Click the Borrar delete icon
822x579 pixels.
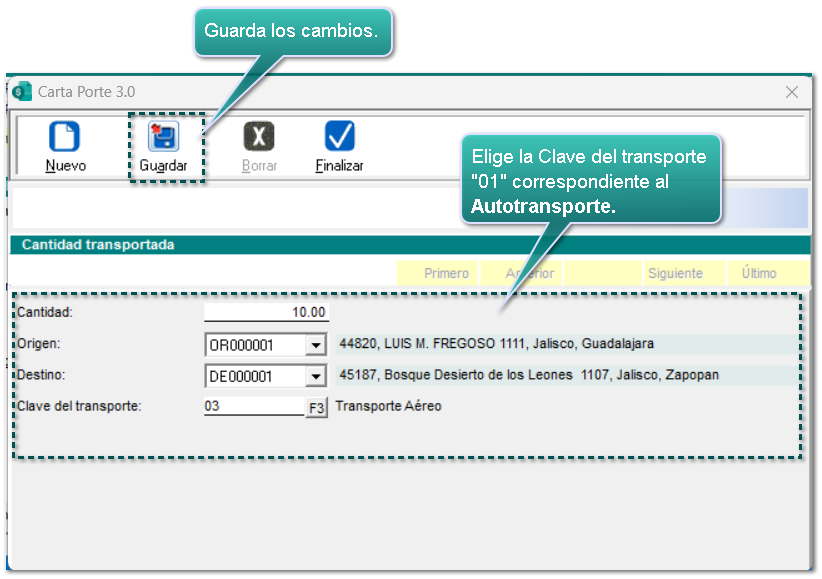point(259,136)
